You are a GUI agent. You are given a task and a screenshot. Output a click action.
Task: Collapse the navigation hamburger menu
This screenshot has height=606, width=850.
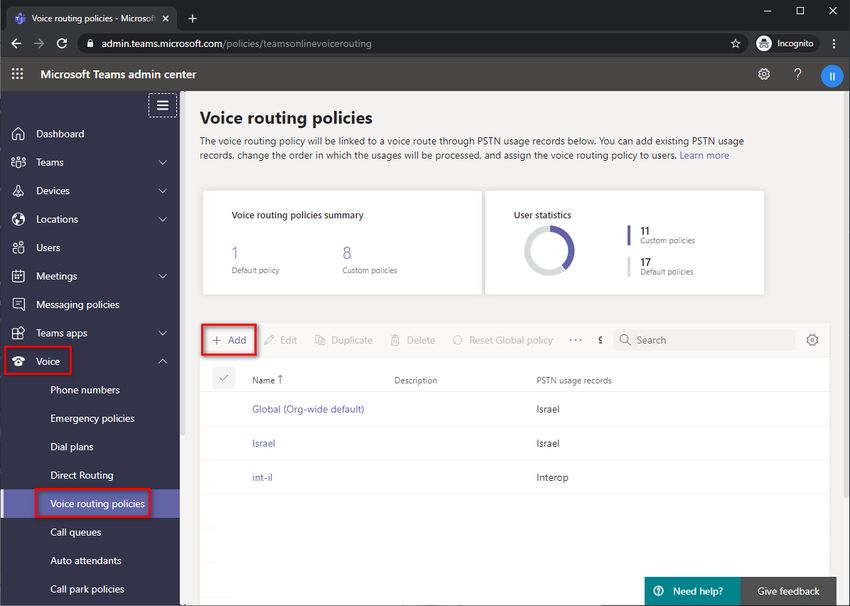click(163, 105)
